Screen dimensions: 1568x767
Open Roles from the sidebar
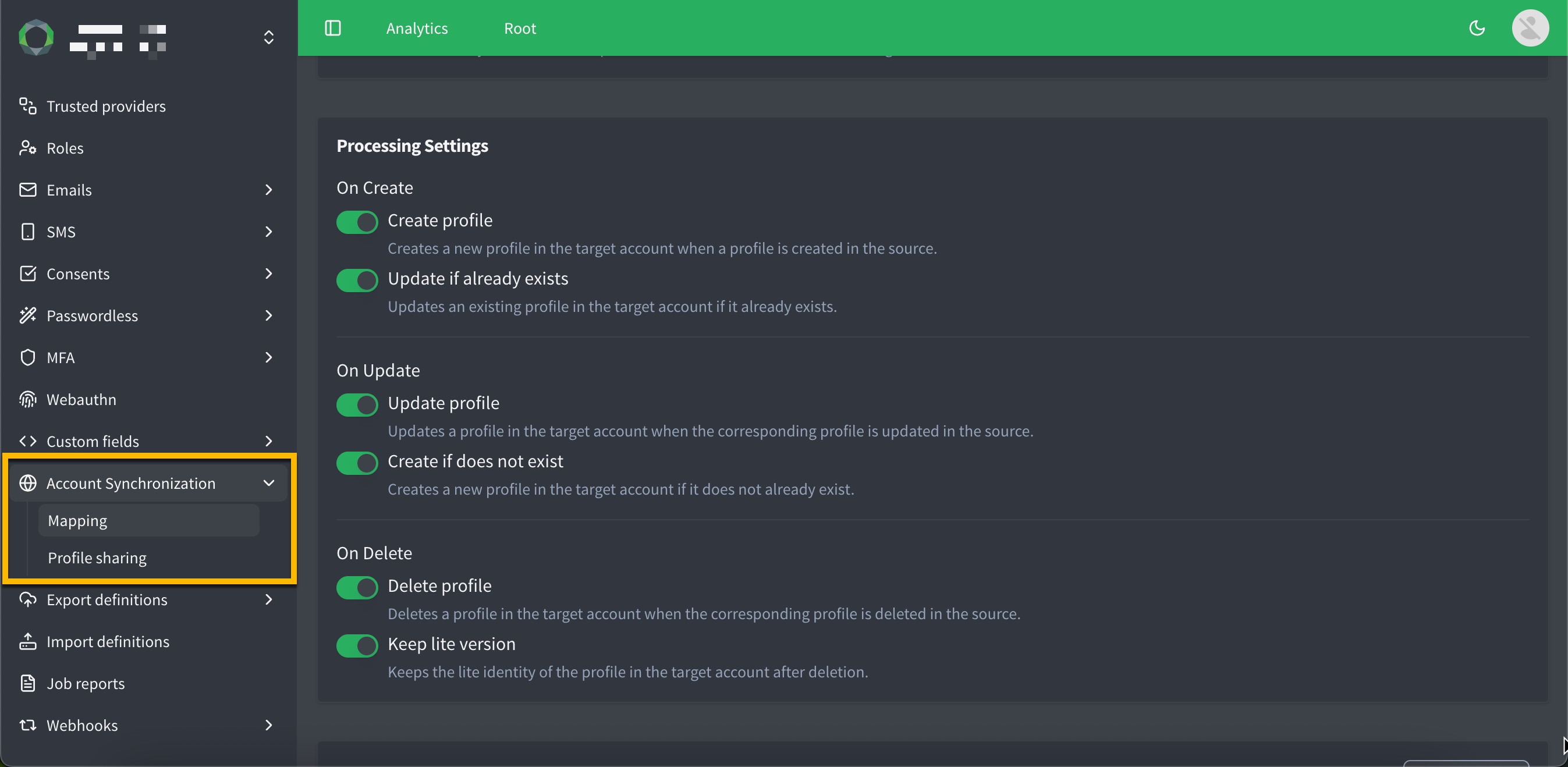pos(65,148)
